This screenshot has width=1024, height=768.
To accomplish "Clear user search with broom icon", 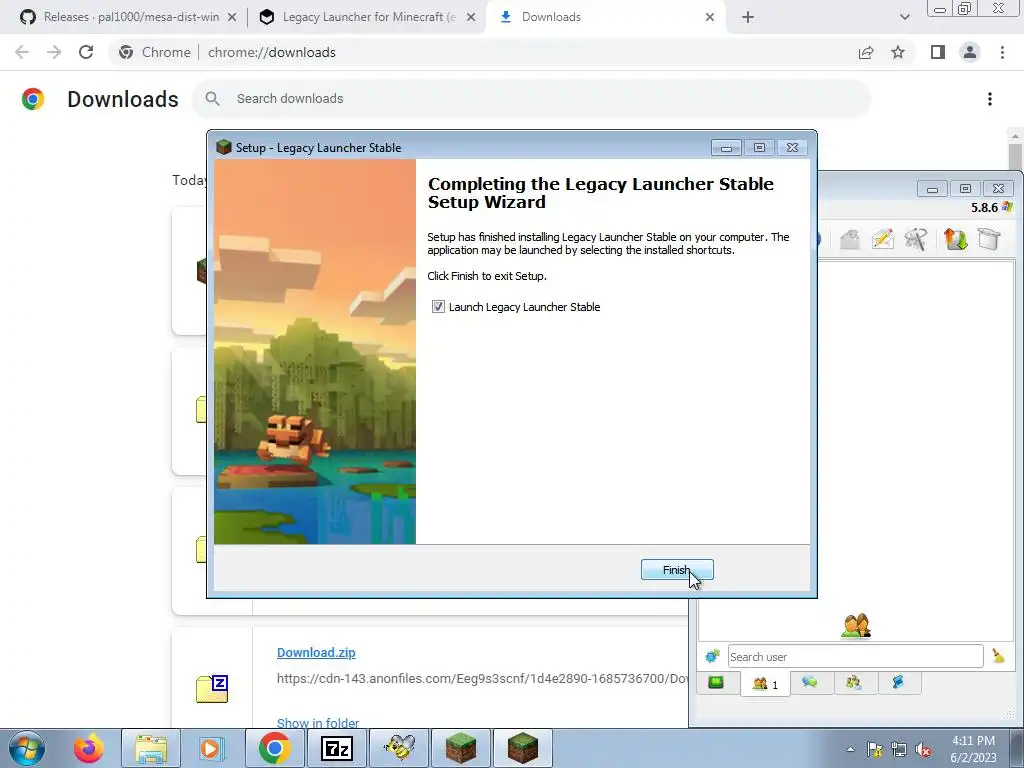I will point(999,656).
